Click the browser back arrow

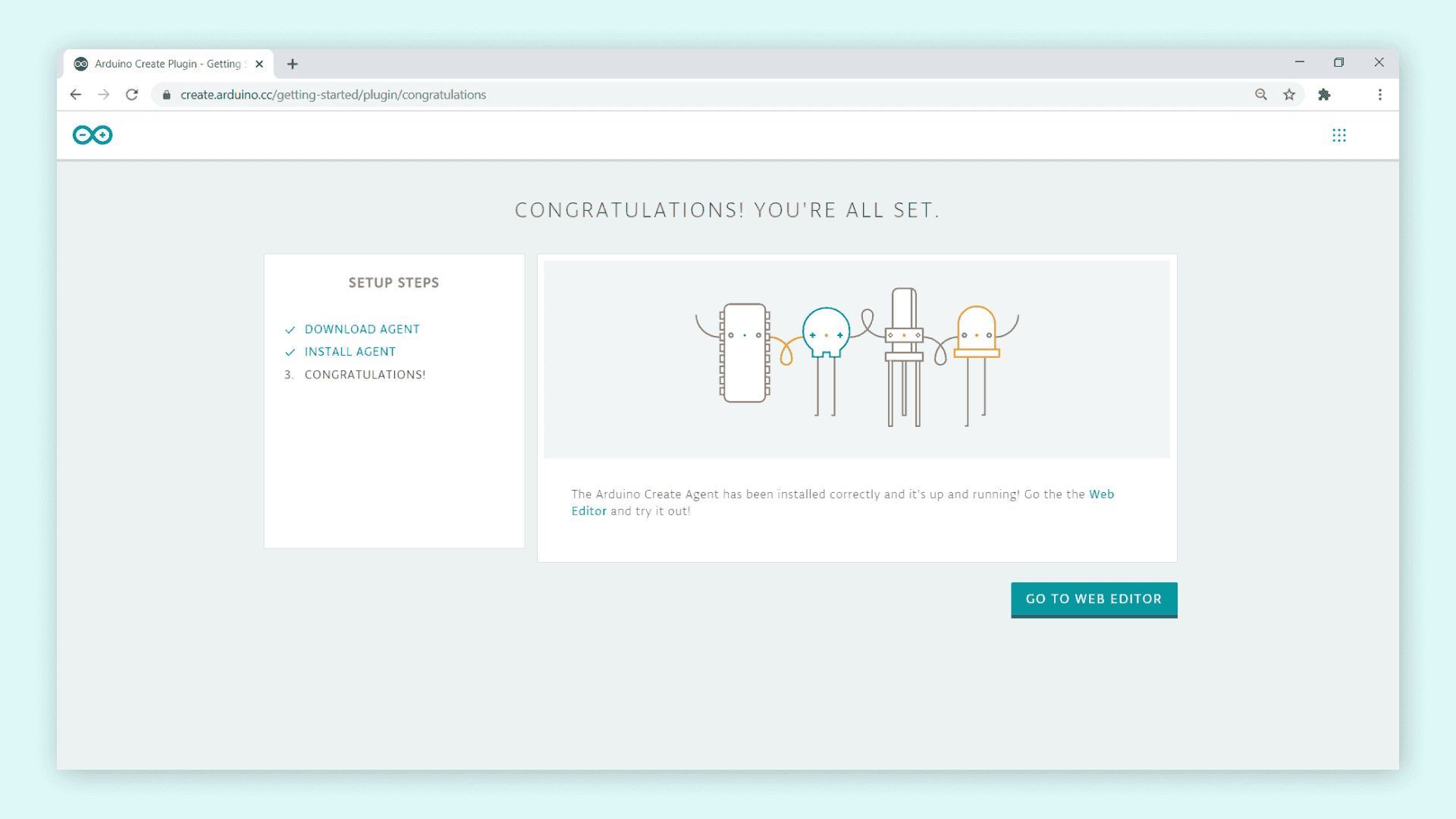(75, 95)
